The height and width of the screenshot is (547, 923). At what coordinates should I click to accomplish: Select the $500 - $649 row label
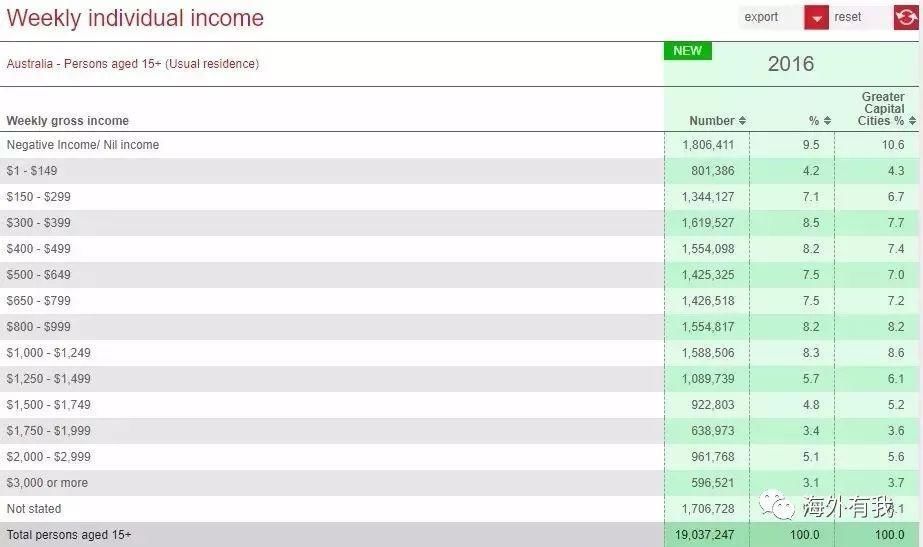tap(39, 275)
